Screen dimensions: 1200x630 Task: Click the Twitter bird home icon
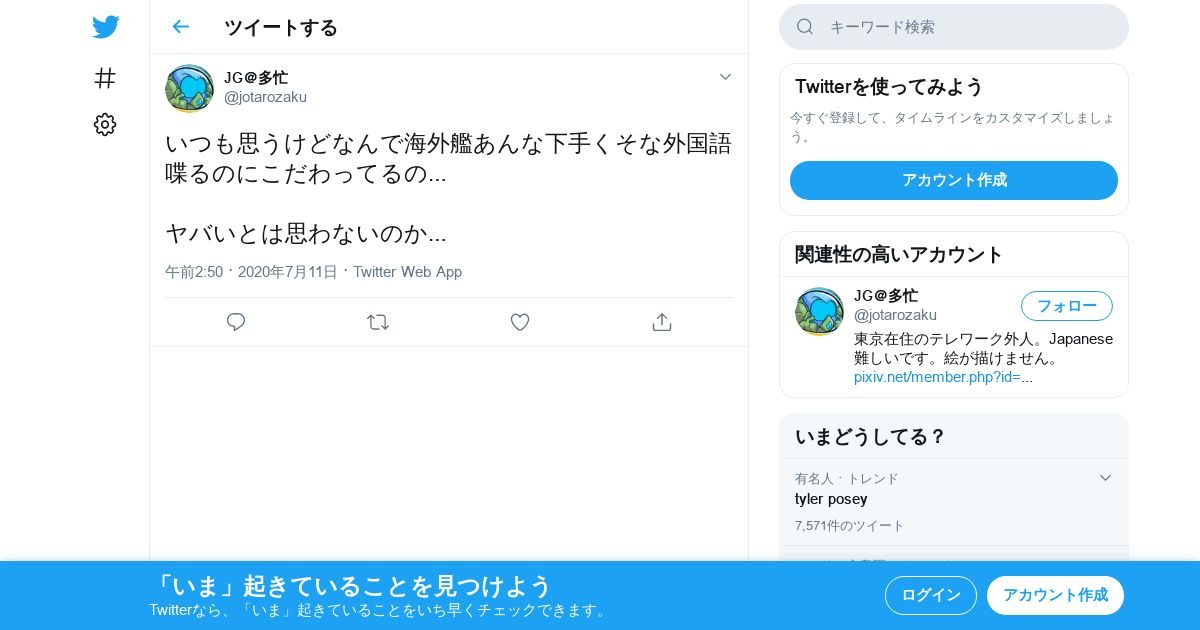[x=105, y=27]
